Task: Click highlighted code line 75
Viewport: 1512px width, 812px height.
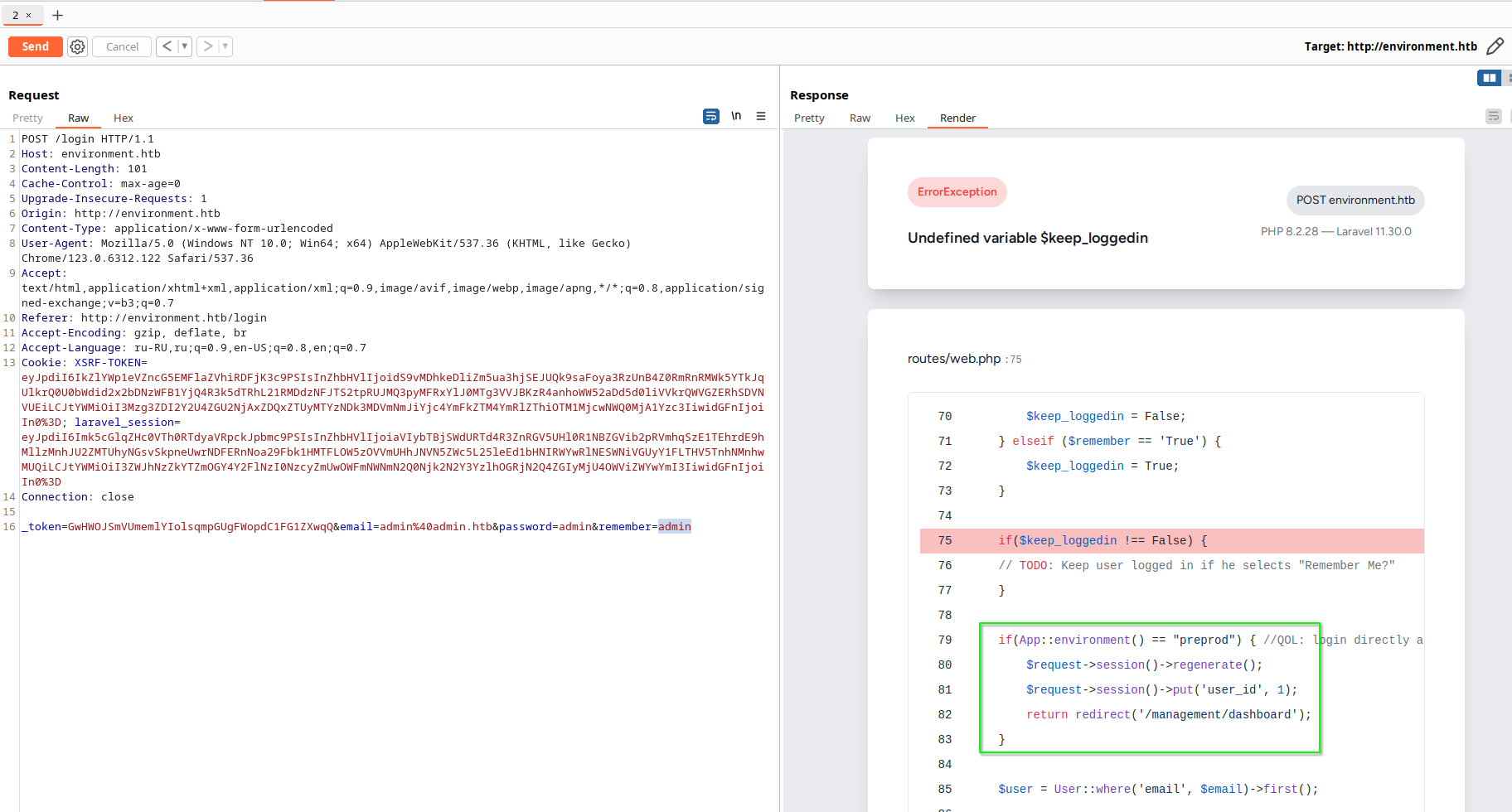Action: point(1172,540)
